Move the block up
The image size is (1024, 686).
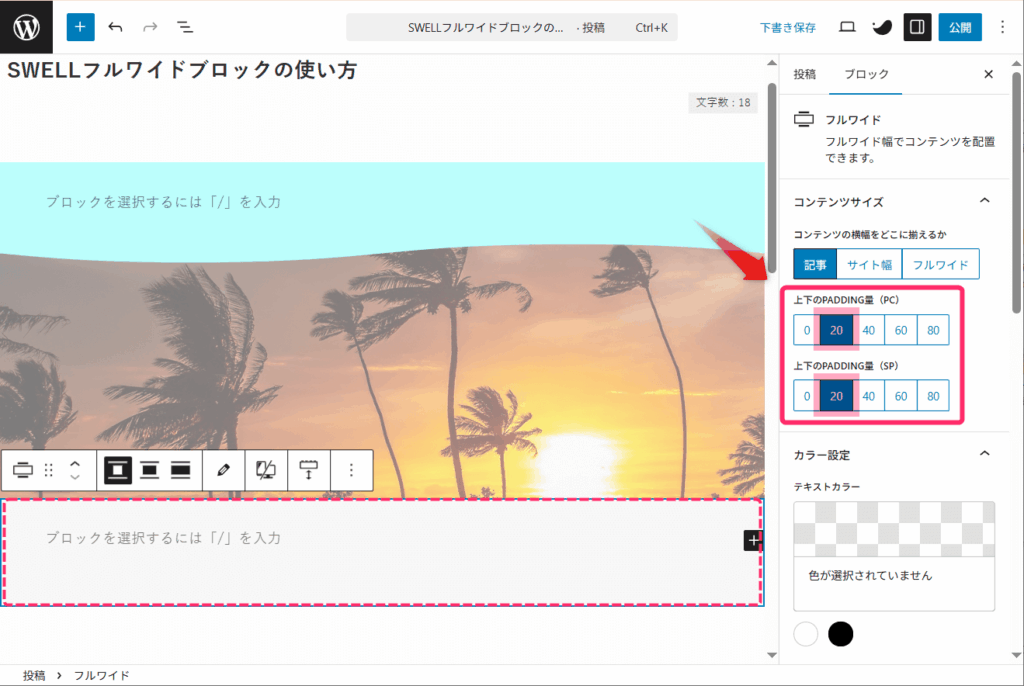[75, 464]
